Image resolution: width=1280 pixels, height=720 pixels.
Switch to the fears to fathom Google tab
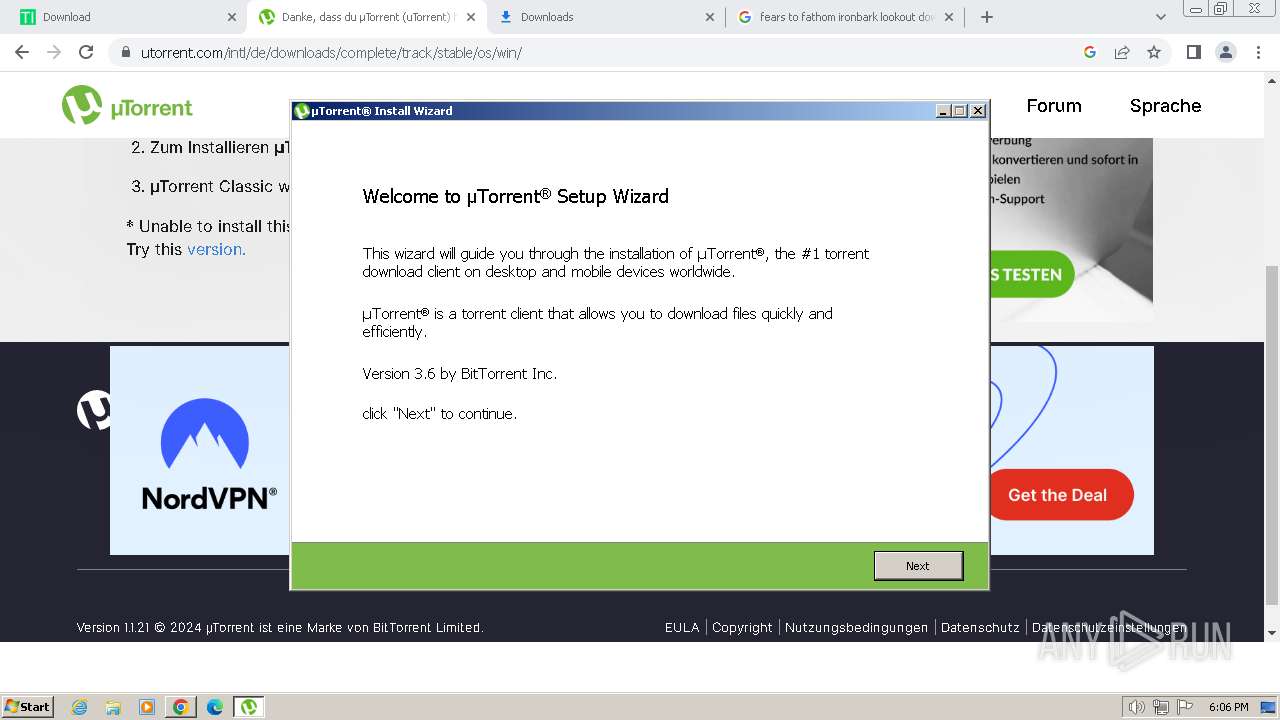pyautogui.click(x=846, y=17)
